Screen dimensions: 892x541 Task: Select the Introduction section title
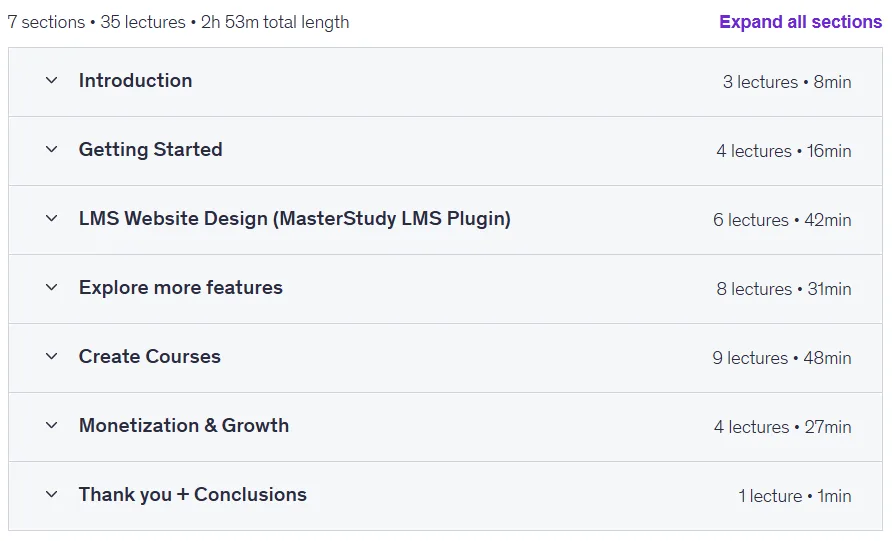pyautogui.click(x=135, y=81)
